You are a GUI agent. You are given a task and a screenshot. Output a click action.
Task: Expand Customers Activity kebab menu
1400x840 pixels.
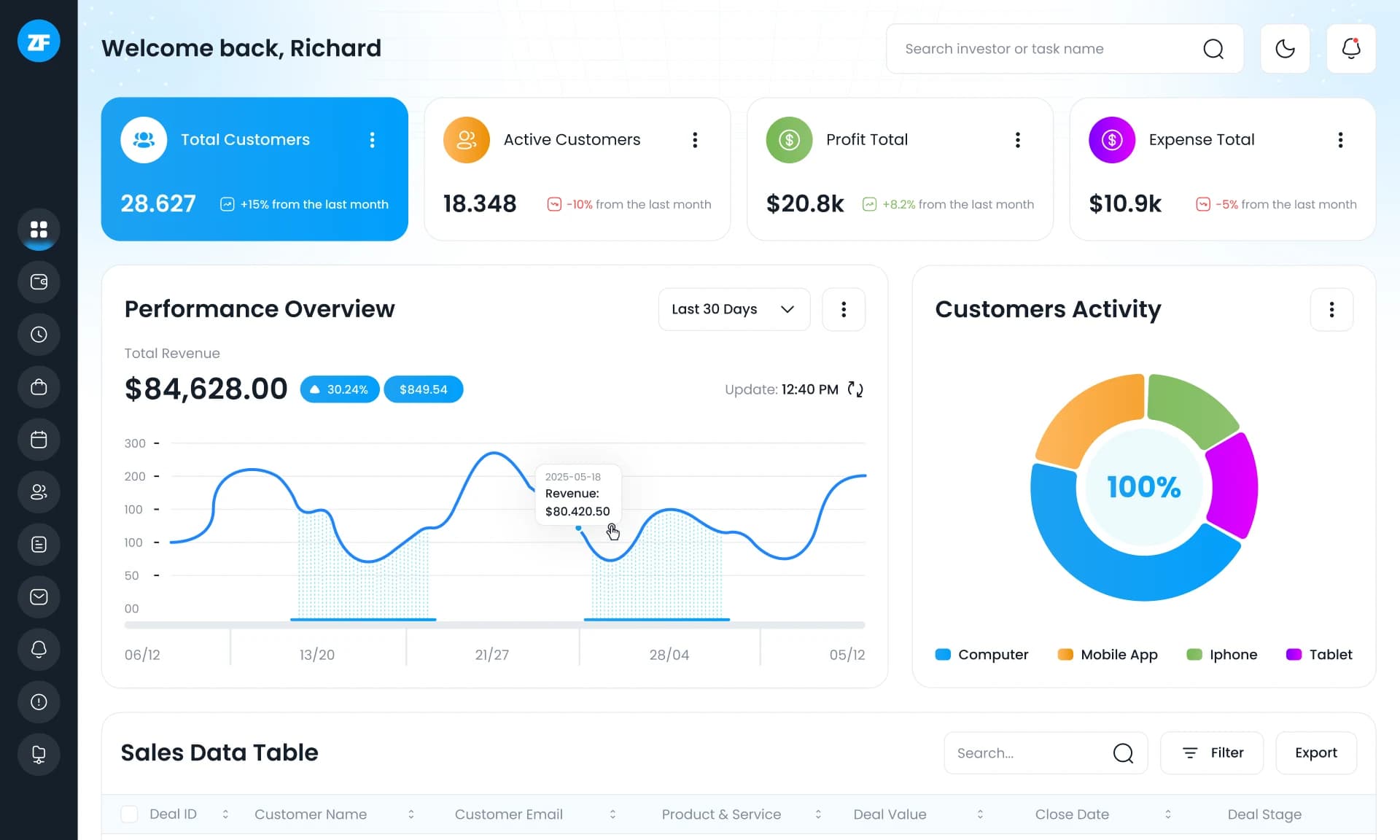pyautogui.click(x=1332, y=309)
